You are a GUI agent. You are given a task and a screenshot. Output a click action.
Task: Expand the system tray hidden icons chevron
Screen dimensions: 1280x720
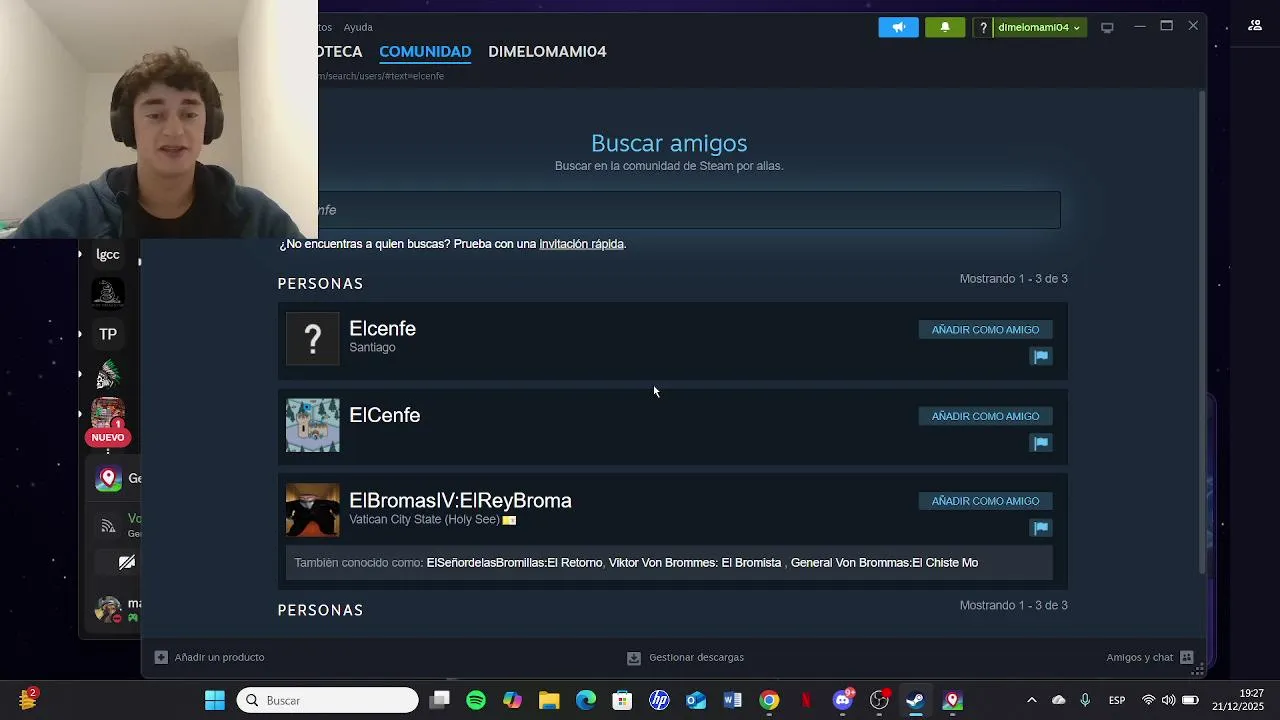coord(1032,700)
